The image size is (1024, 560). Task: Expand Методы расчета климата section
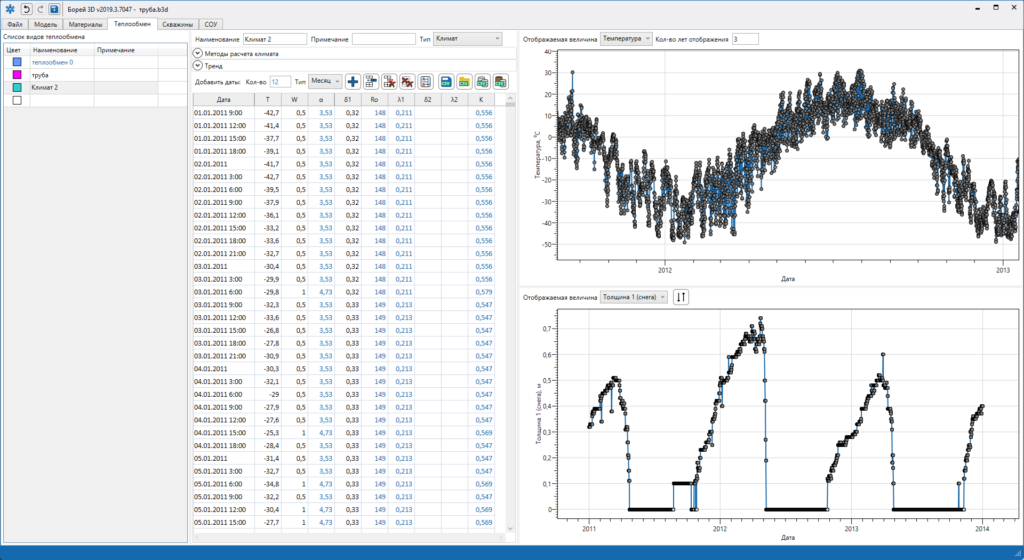pos(197,54)
